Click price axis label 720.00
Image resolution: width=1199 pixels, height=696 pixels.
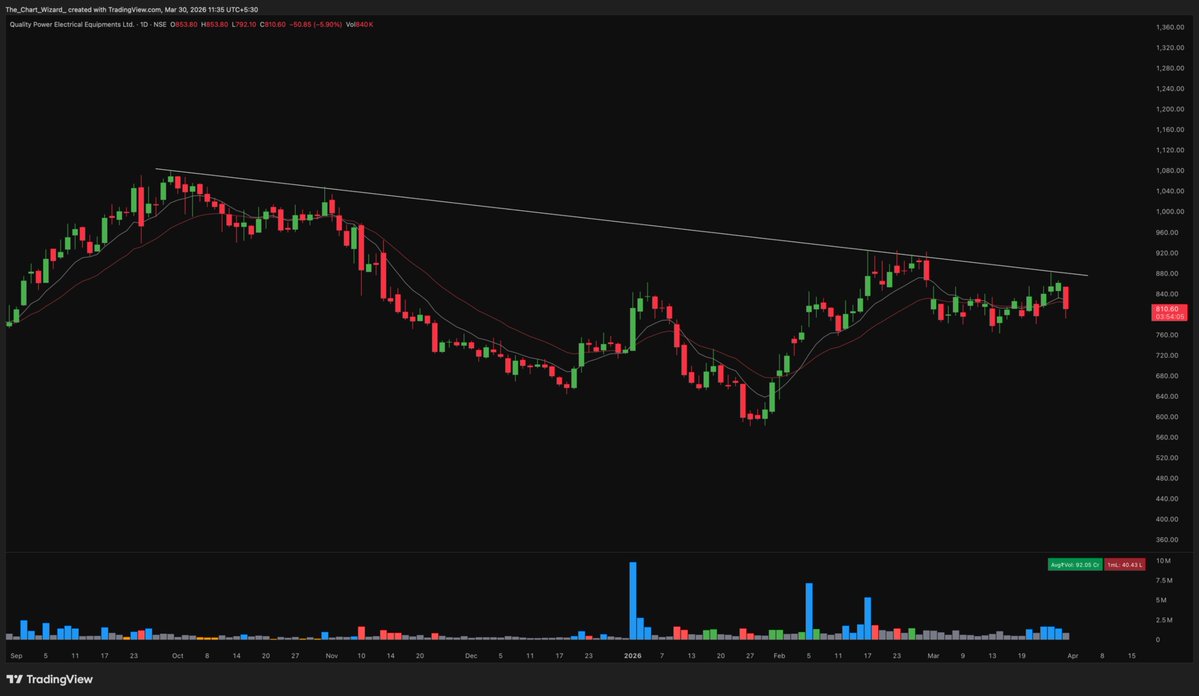point(1167,356)
